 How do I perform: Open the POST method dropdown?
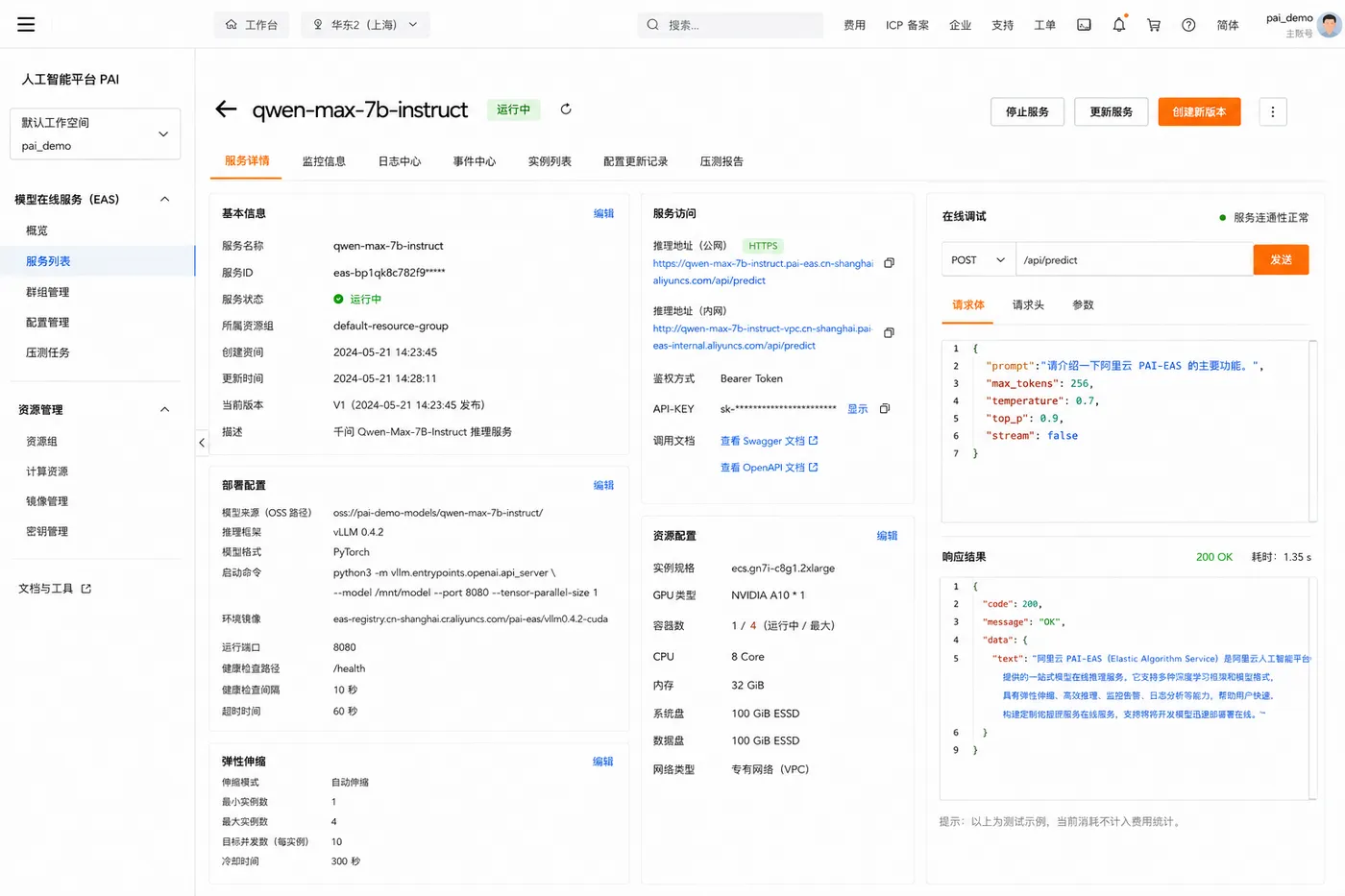coord(978,260)
